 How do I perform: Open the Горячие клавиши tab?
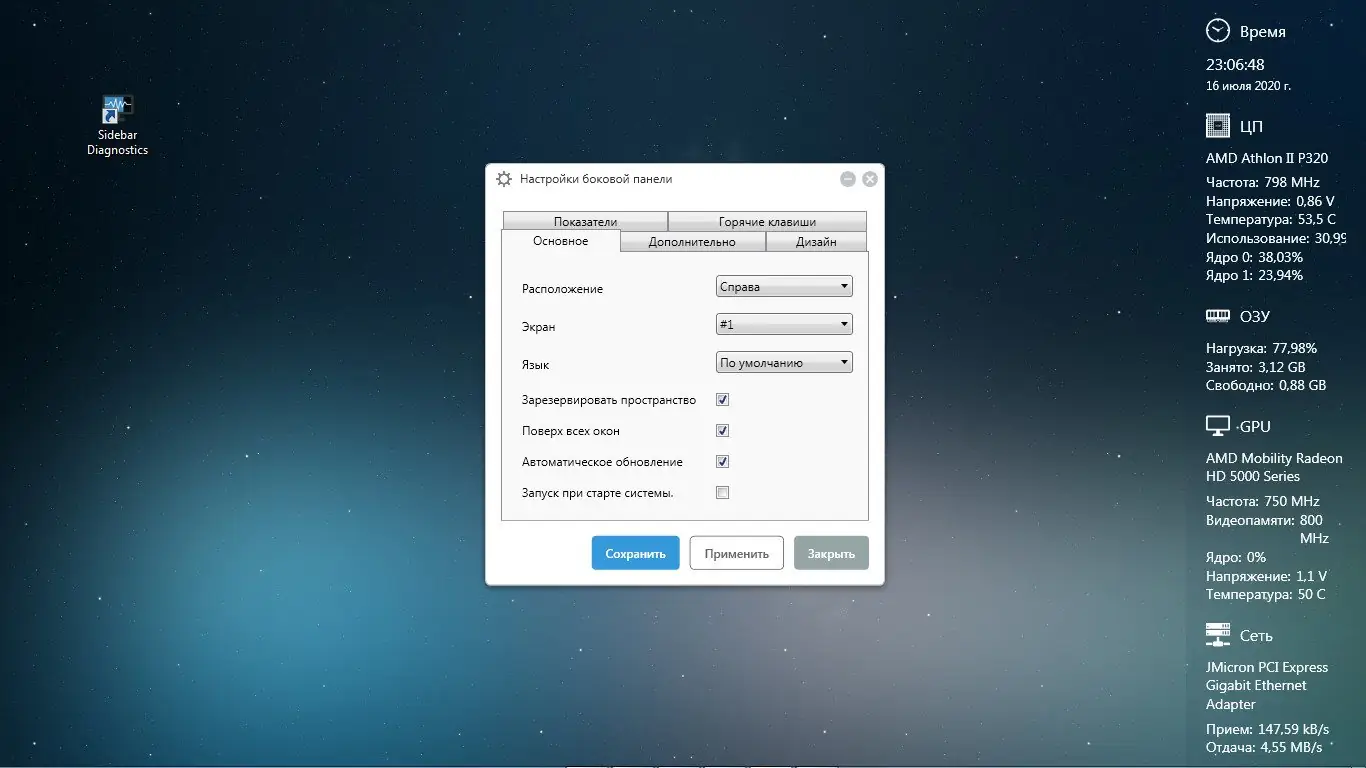[x=767, y=221]
